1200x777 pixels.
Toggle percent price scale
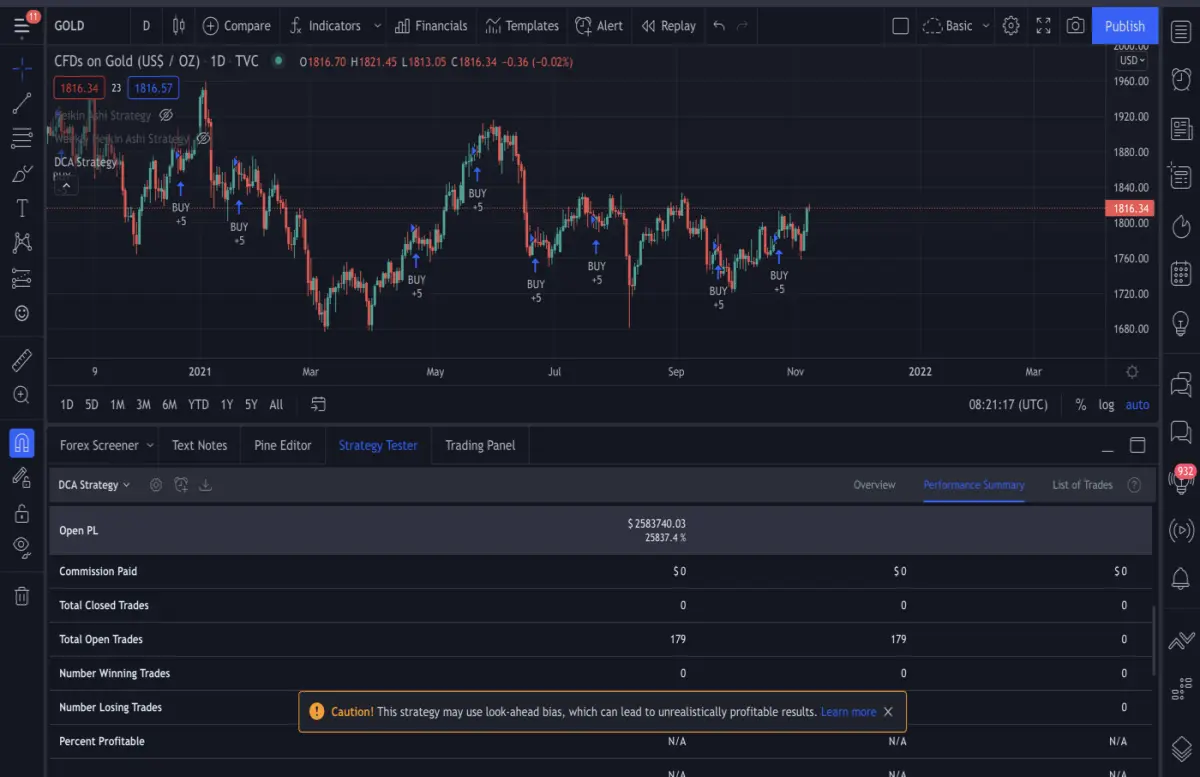[x=1081, y=405]
